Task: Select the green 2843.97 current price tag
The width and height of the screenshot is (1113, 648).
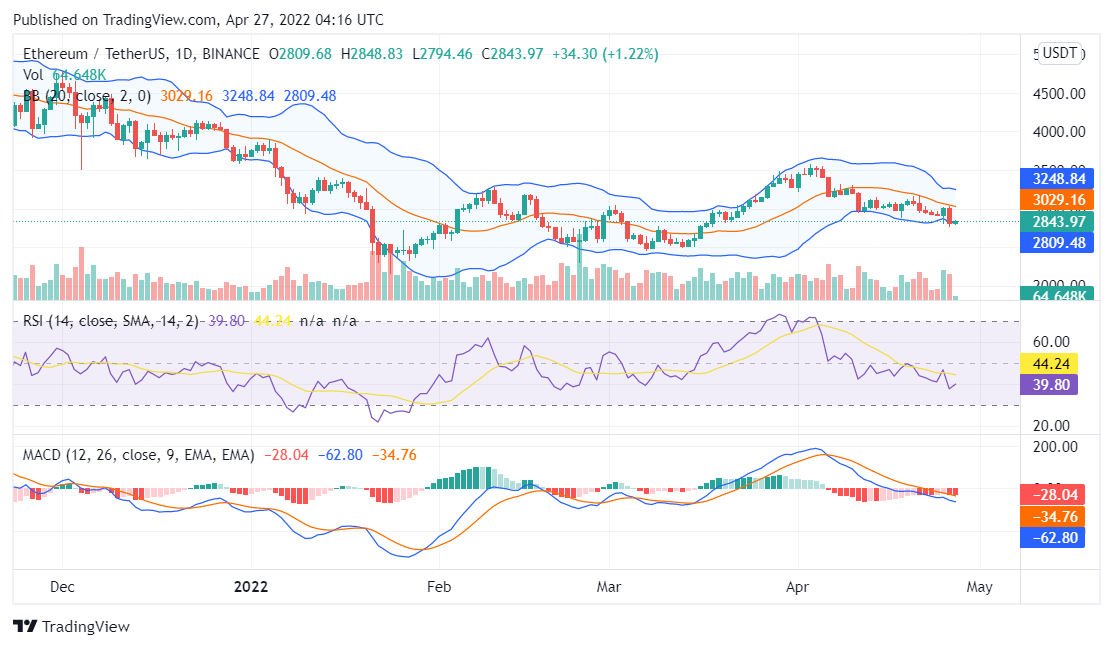Action: pos(1059,221)
